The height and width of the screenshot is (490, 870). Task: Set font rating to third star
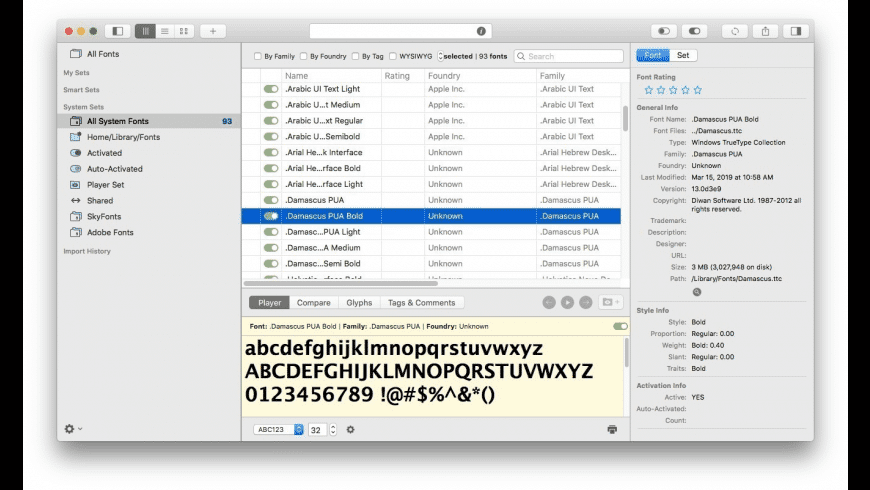coord(673,90)
